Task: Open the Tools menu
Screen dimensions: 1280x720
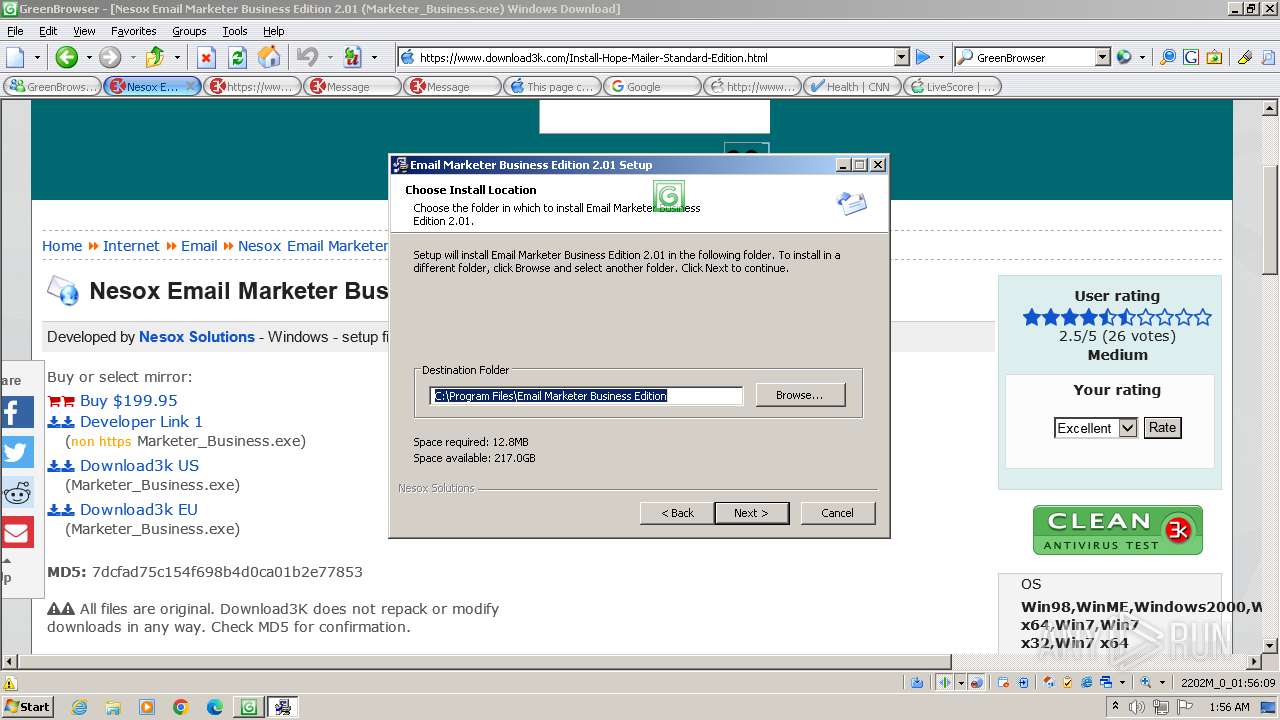Action: pyautogui.click(x=235, y=31)
